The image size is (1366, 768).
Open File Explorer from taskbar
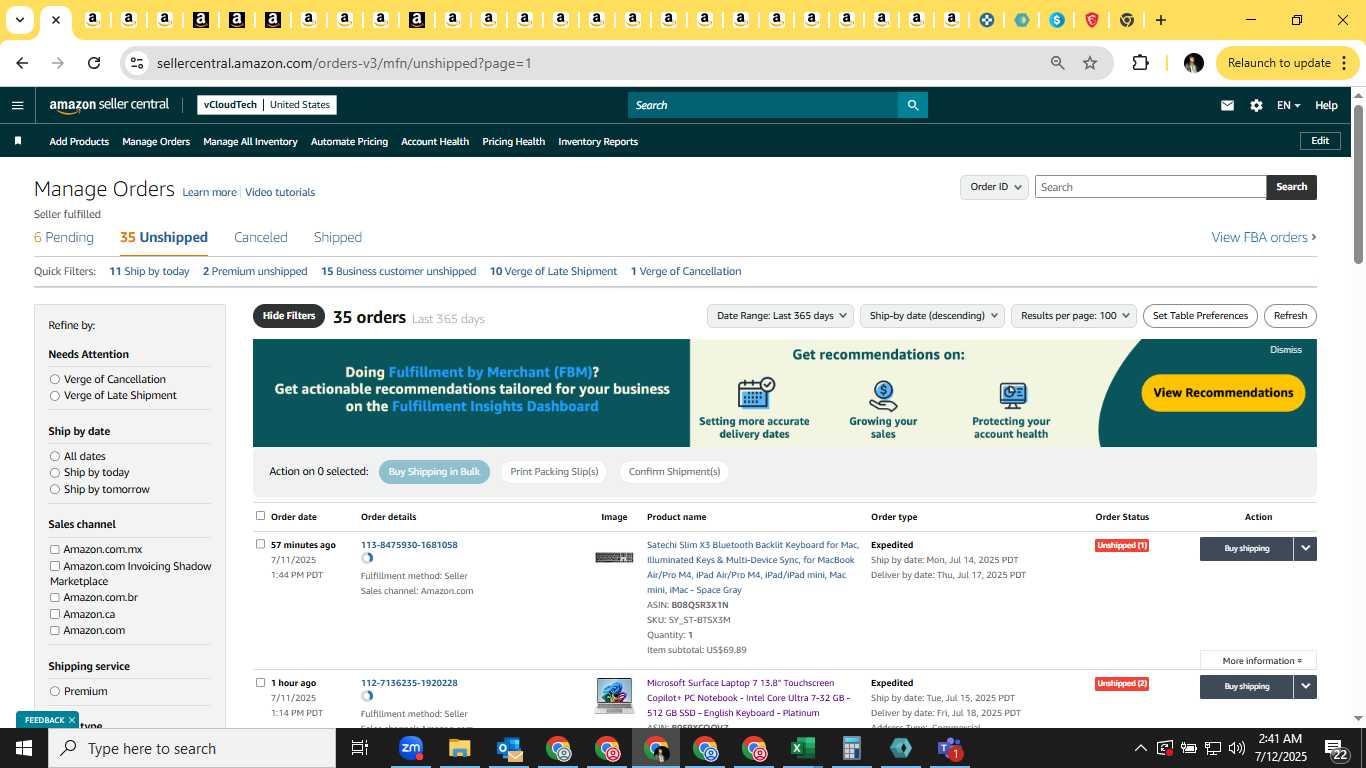(x=459, y=748)
